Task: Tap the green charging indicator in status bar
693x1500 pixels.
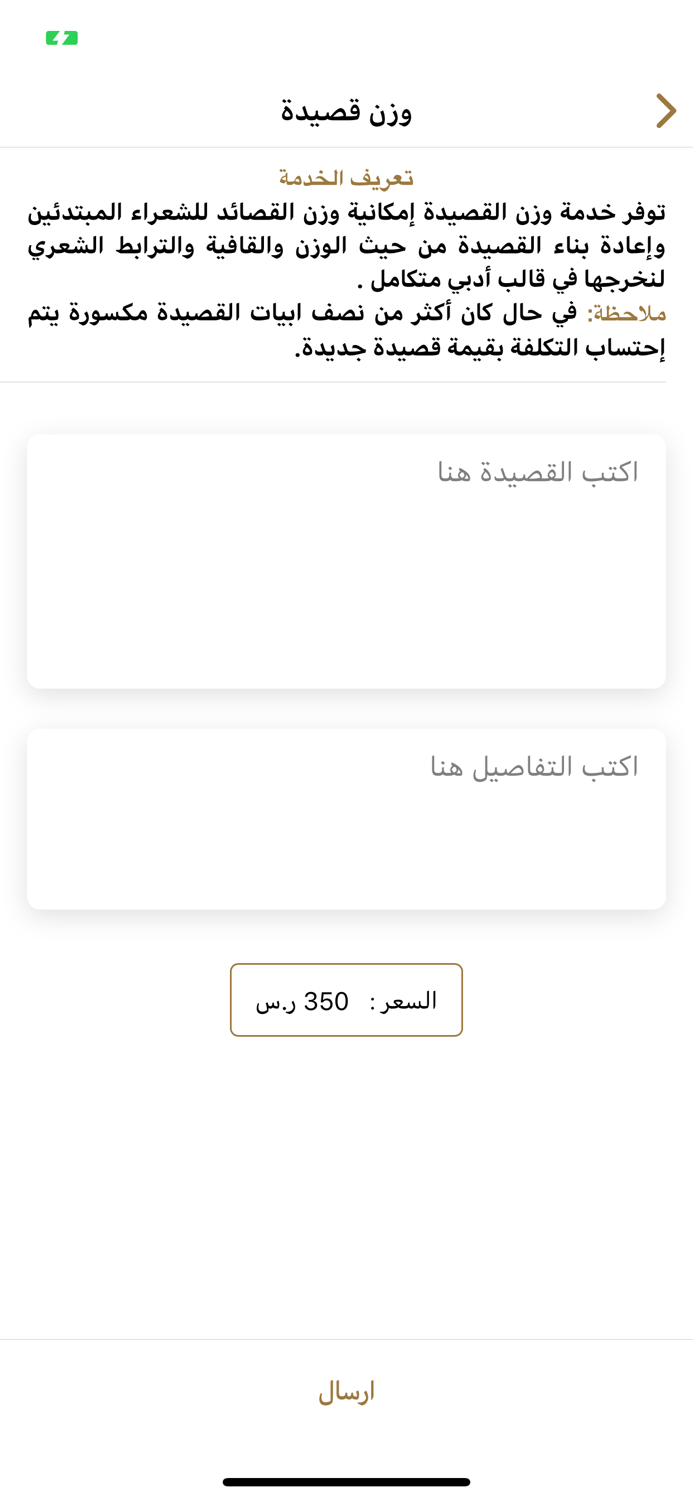Action: click(61, 40)
